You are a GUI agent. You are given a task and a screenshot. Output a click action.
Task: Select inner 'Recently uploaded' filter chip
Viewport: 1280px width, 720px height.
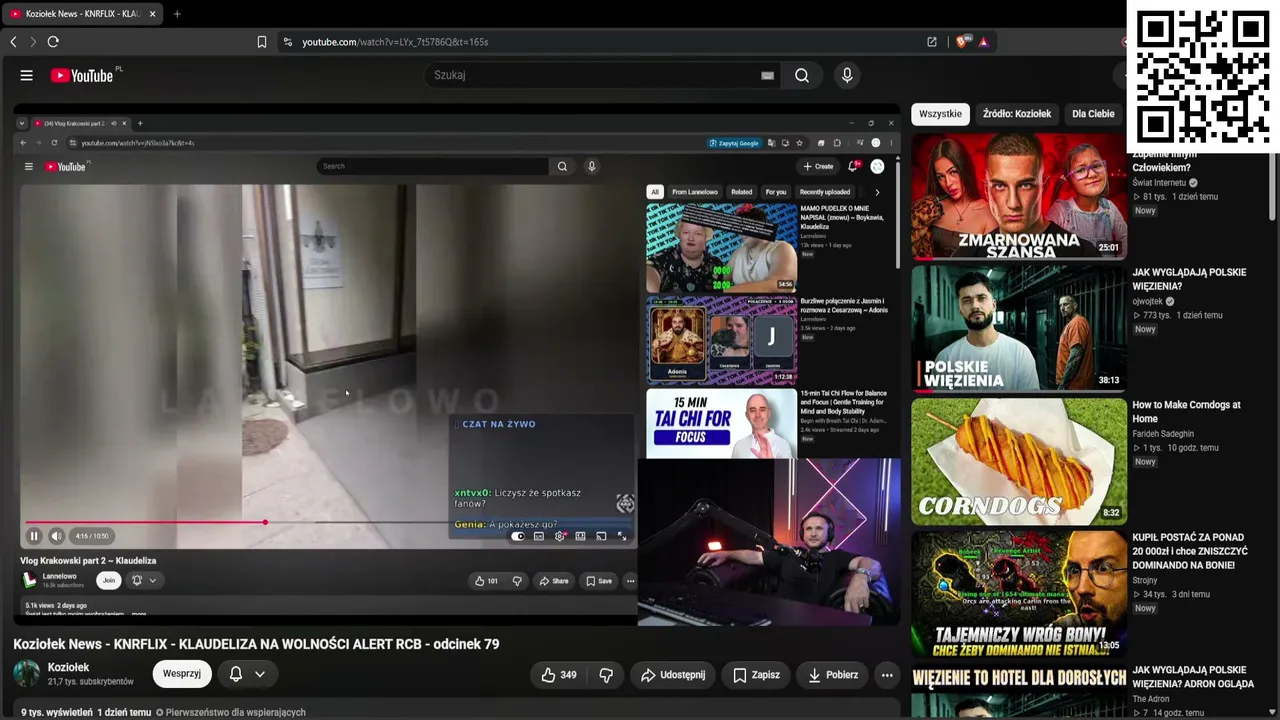point(825,192)
